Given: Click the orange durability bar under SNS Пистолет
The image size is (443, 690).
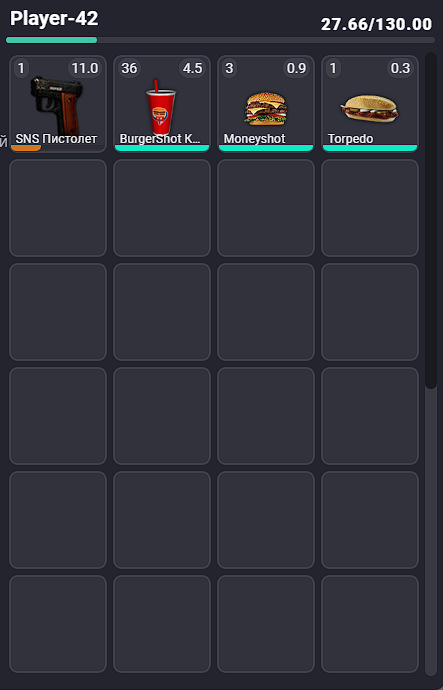Looking at the screenshot, I should [x=26, y=148].
